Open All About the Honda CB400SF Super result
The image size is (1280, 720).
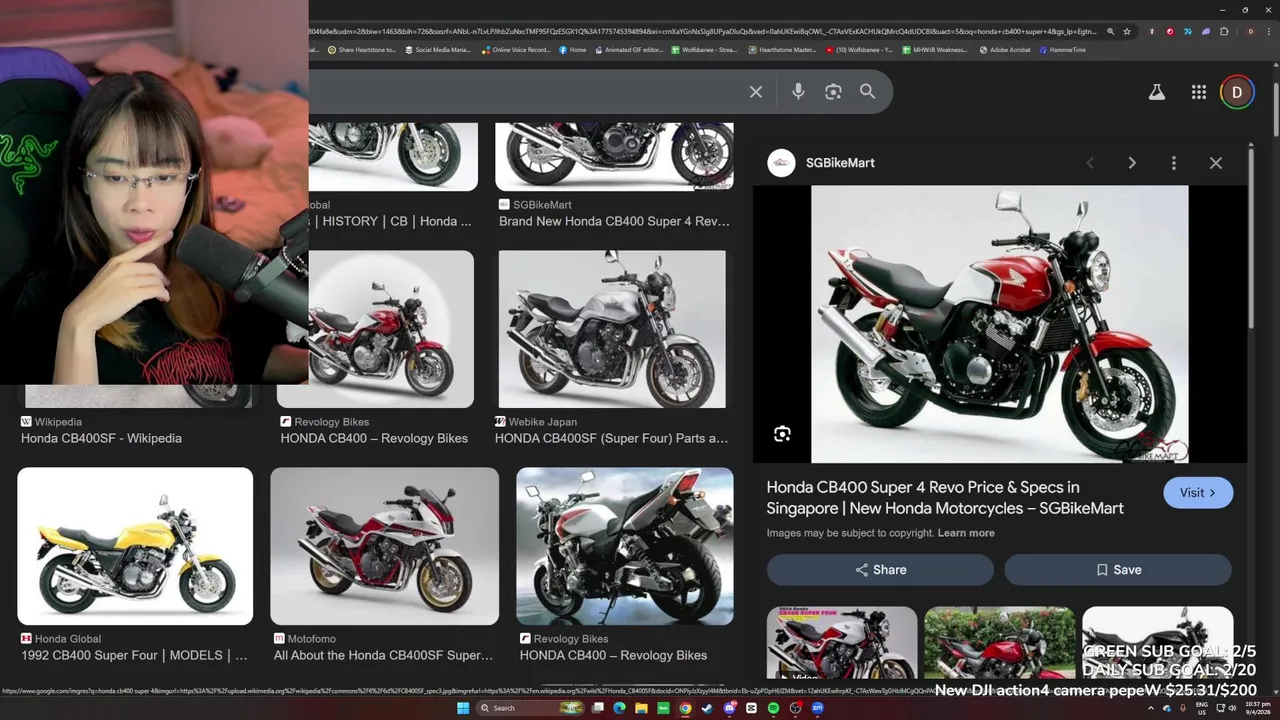click(x=383, y=655)
